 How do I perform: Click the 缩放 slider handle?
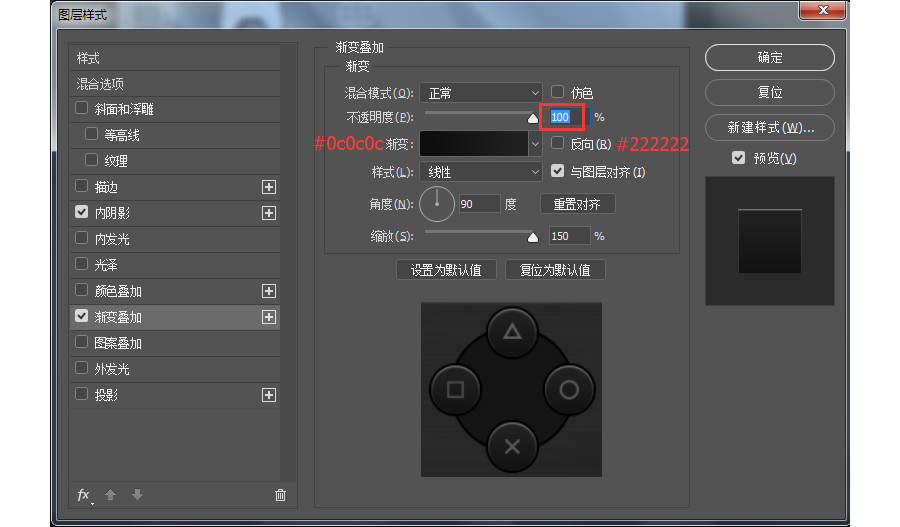click(533, 237)
